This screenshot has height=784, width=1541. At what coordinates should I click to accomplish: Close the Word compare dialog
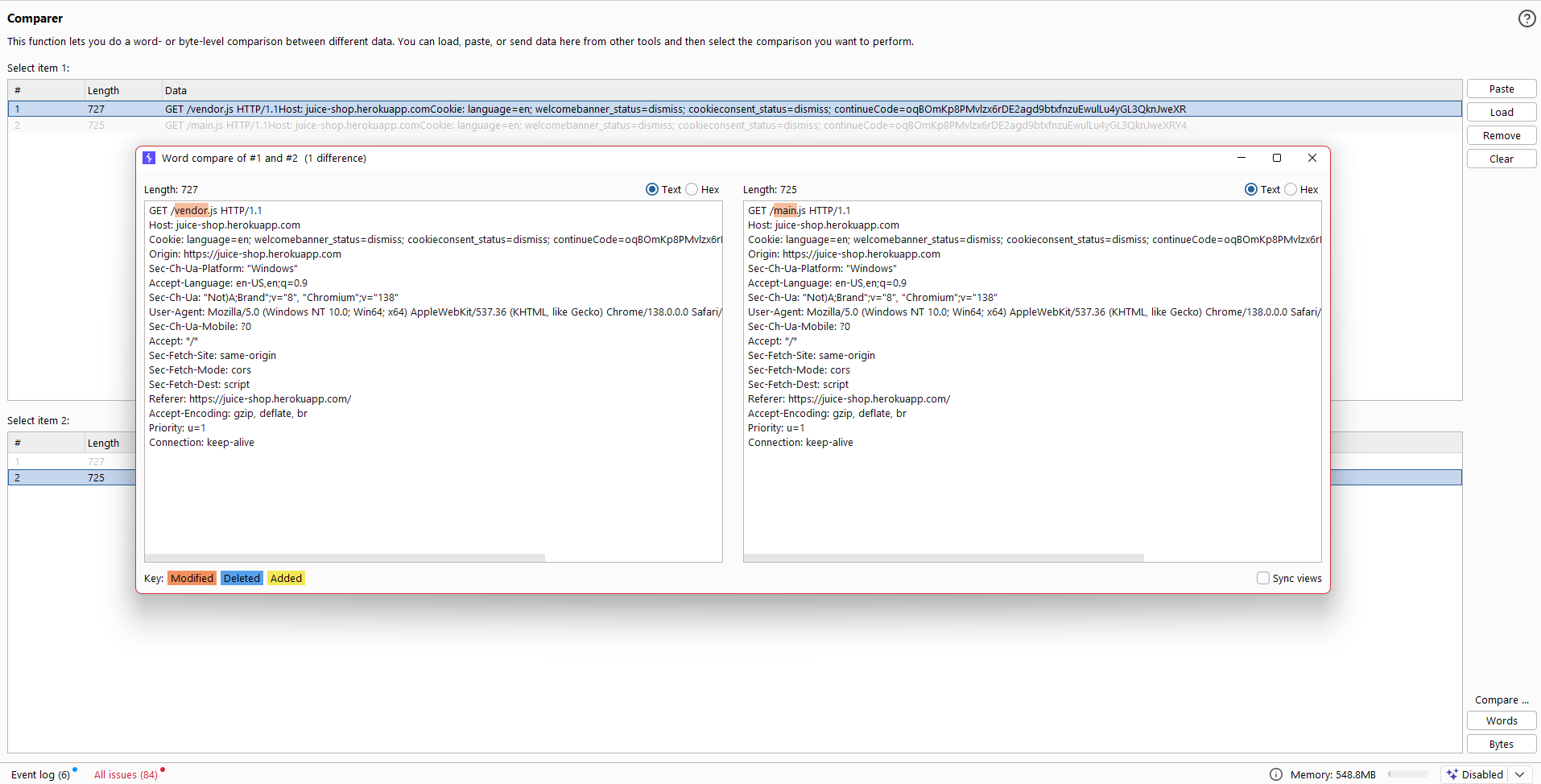(1312, 158)
